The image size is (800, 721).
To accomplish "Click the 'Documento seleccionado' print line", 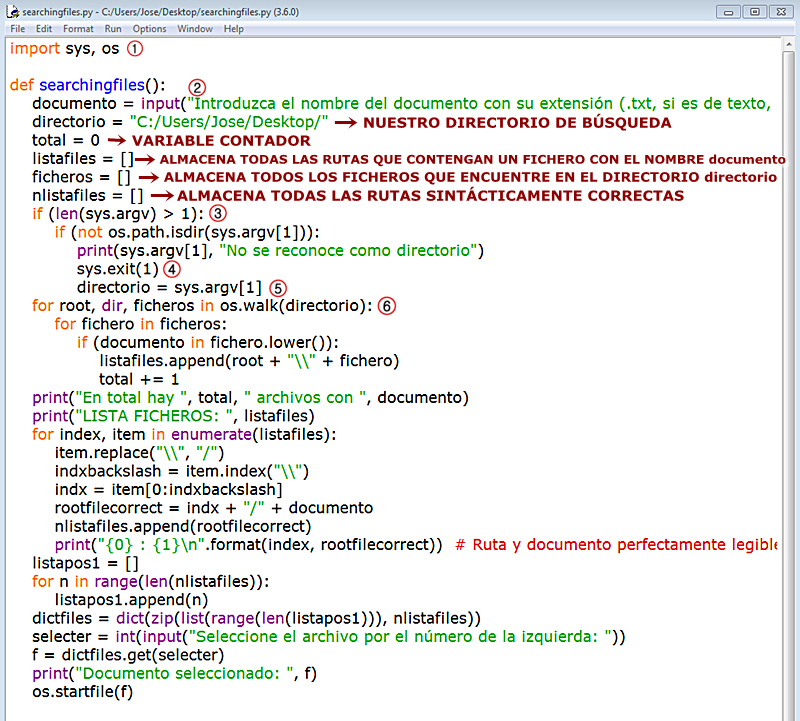I will pyautogui.click(x=174, y=673).
